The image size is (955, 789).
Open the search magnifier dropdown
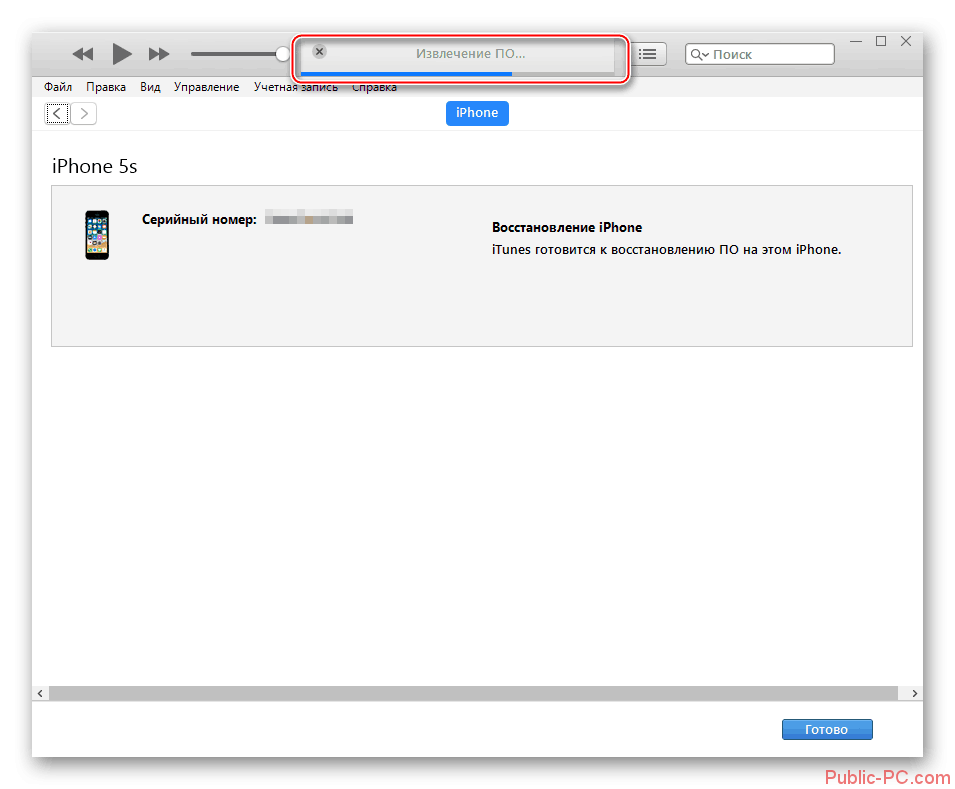coord(699,55)
